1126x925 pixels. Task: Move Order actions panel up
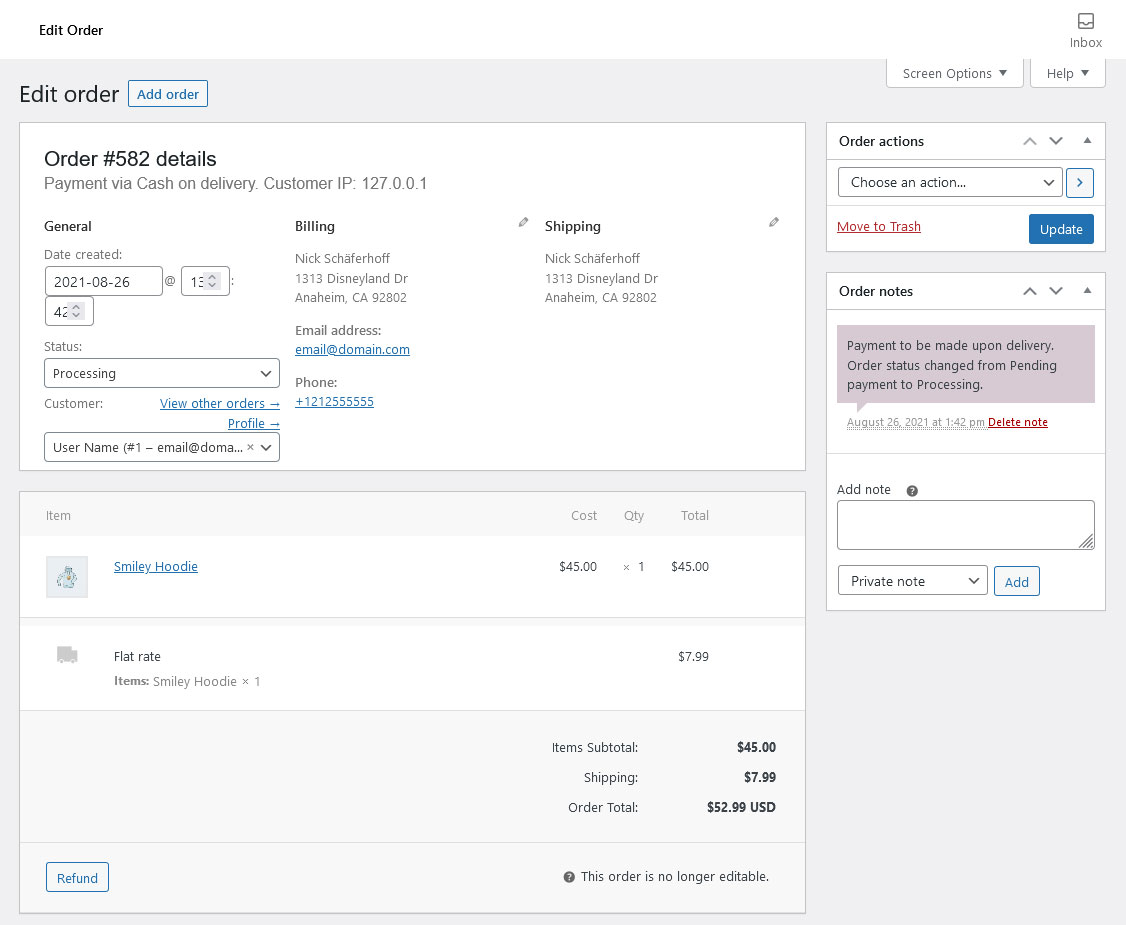1030,141
